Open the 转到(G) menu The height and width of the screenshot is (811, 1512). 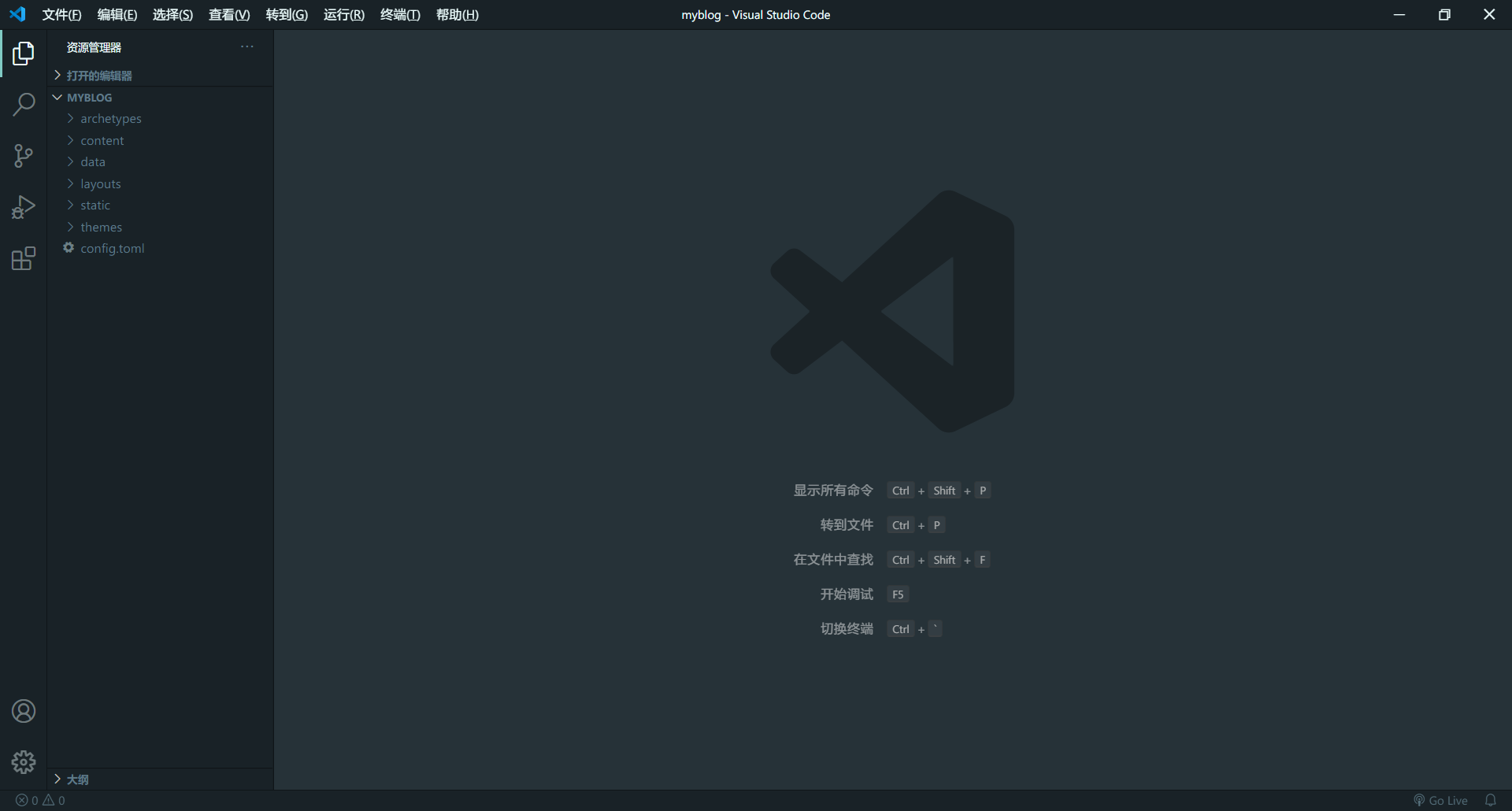point(287,15)
